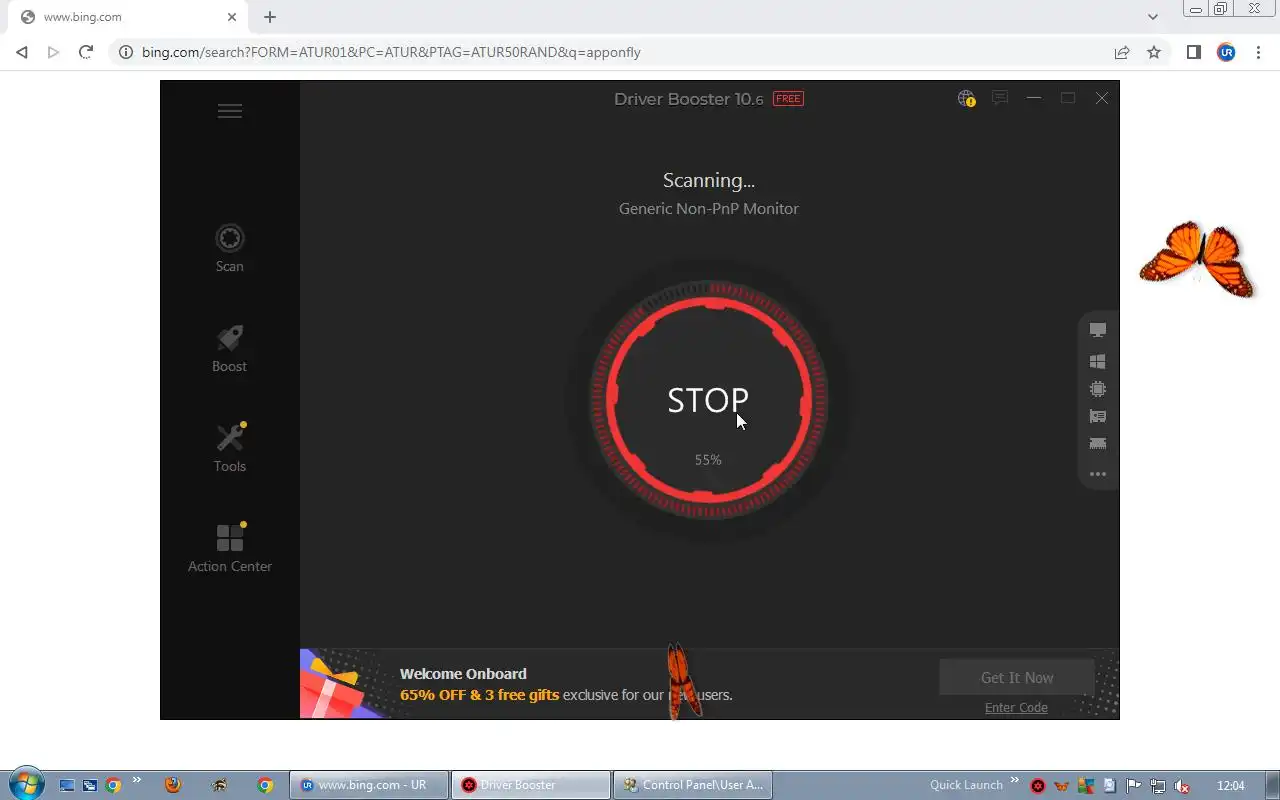This screenshot has width=1280, height=800.
Task: Click the globe network warning icon
Action: tap(966, 98)
